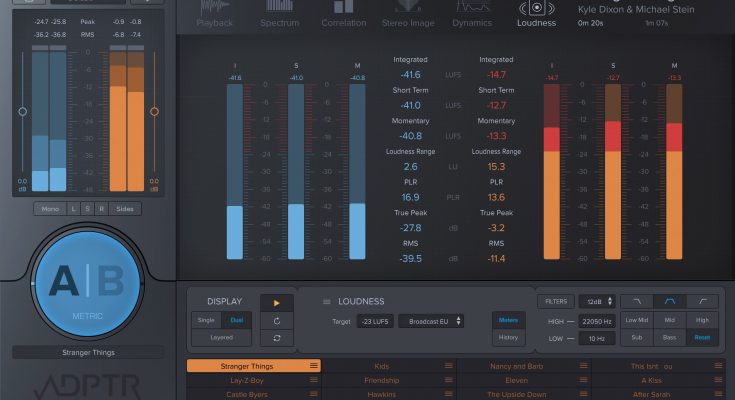This screenshot has width=735, height=400.
Task: Open the Broadcast EU preset dropdown
Action: (431, 321)
